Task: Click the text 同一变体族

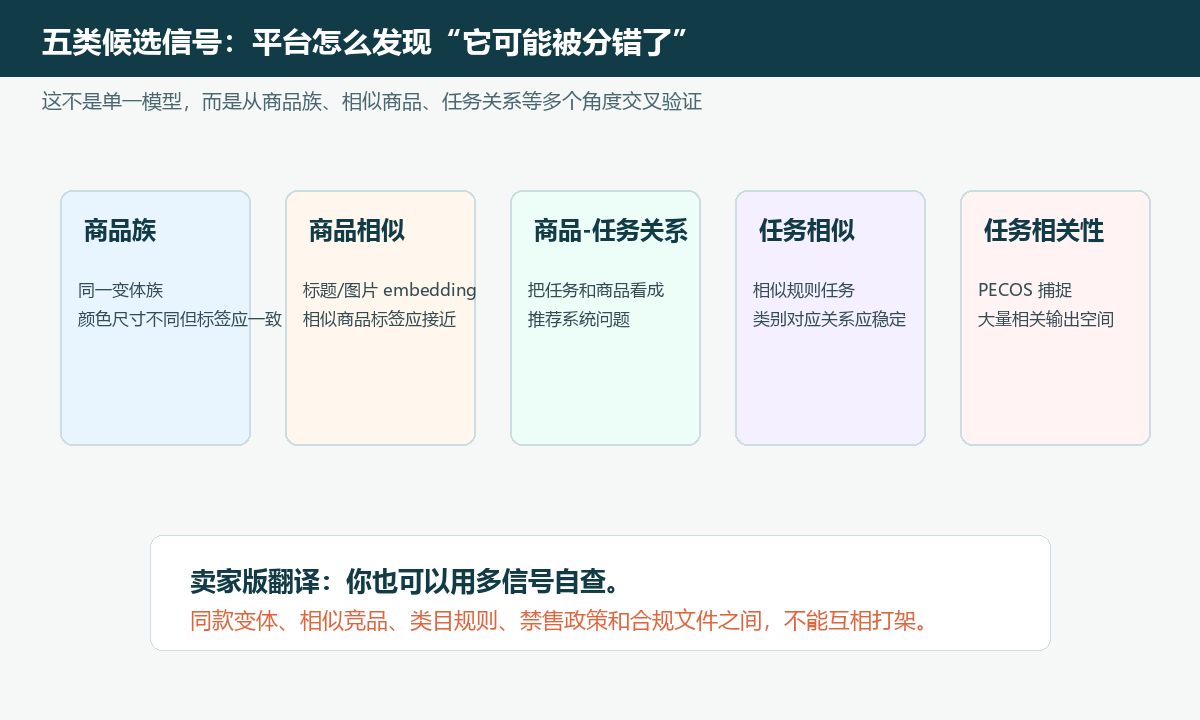Action: pyautogui.click(x=120, y=291)
